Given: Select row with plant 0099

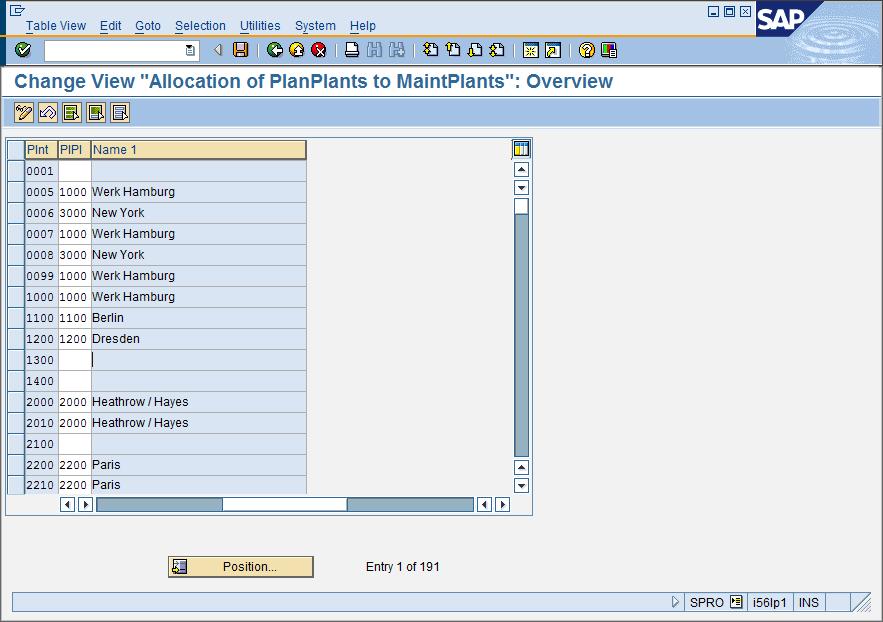Looking at the screenshot, I should 16,276.
